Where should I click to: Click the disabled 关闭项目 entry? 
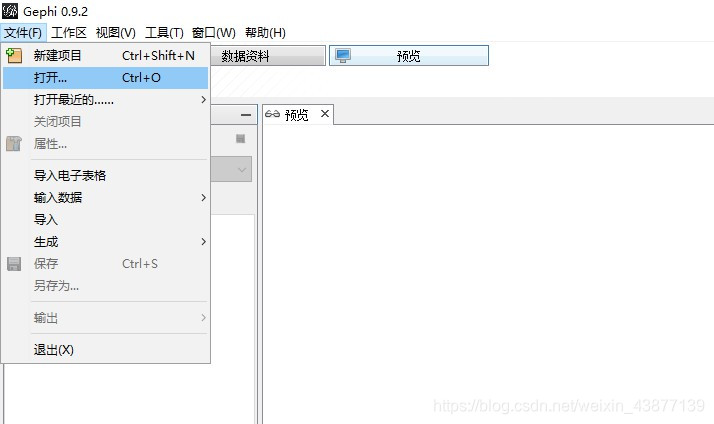point(106,122)
